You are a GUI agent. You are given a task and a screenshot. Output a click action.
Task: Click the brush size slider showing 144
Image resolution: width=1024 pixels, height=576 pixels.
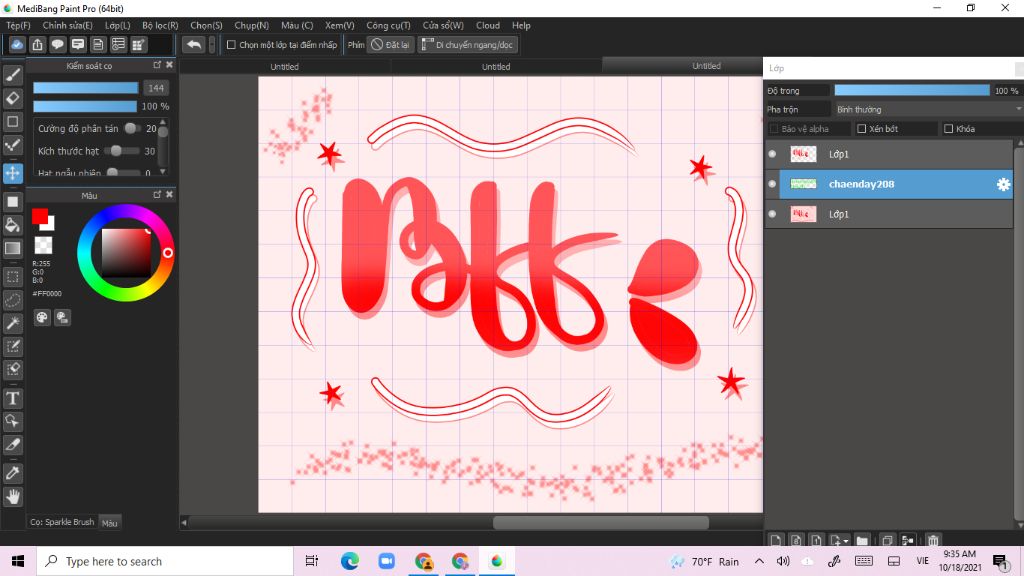tap(86, 88)
